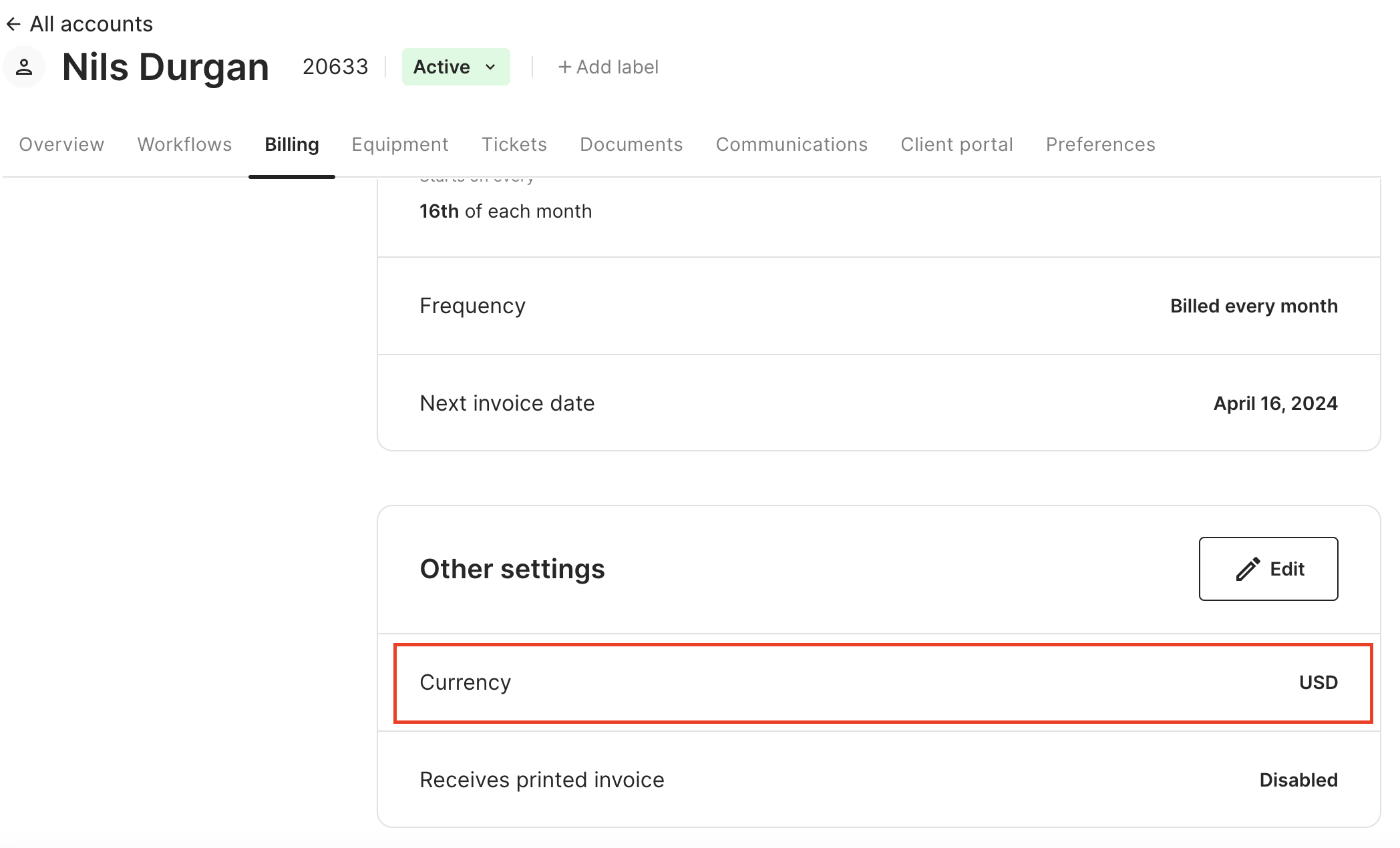Click the USD currency value

tap(1318, 682)
